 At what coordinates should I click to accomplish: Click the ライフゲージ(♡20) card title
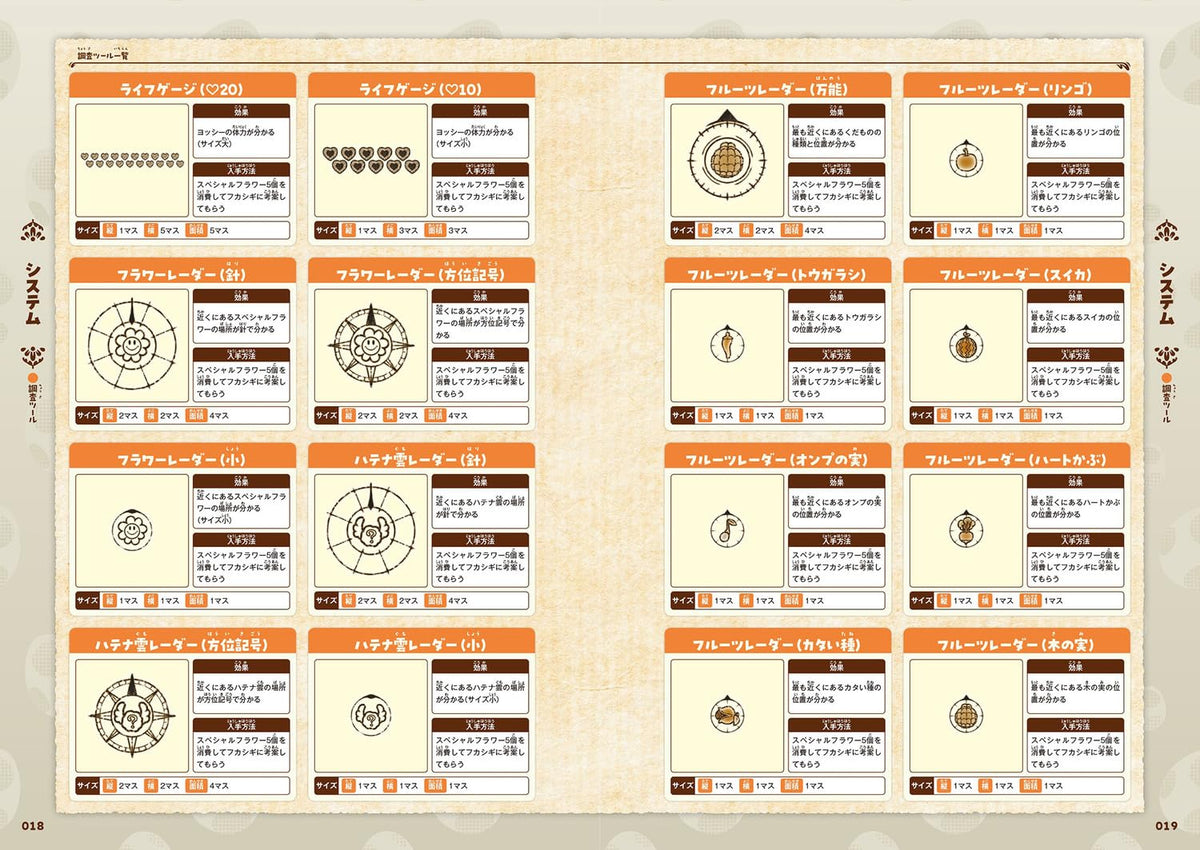(x=183, y=87)
